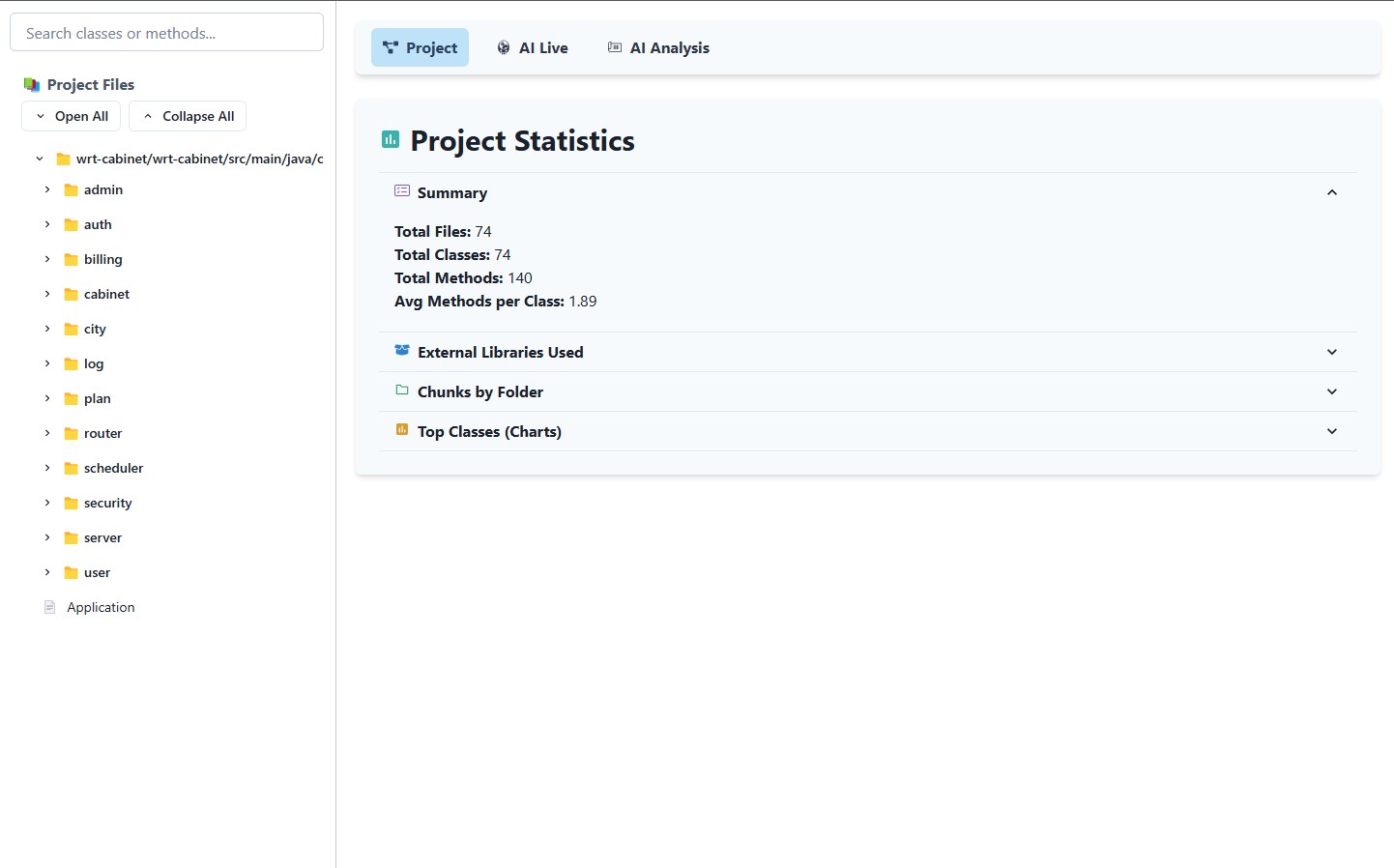Click the log folder icon
1394x868 pixels.
(x=71, y=364)
